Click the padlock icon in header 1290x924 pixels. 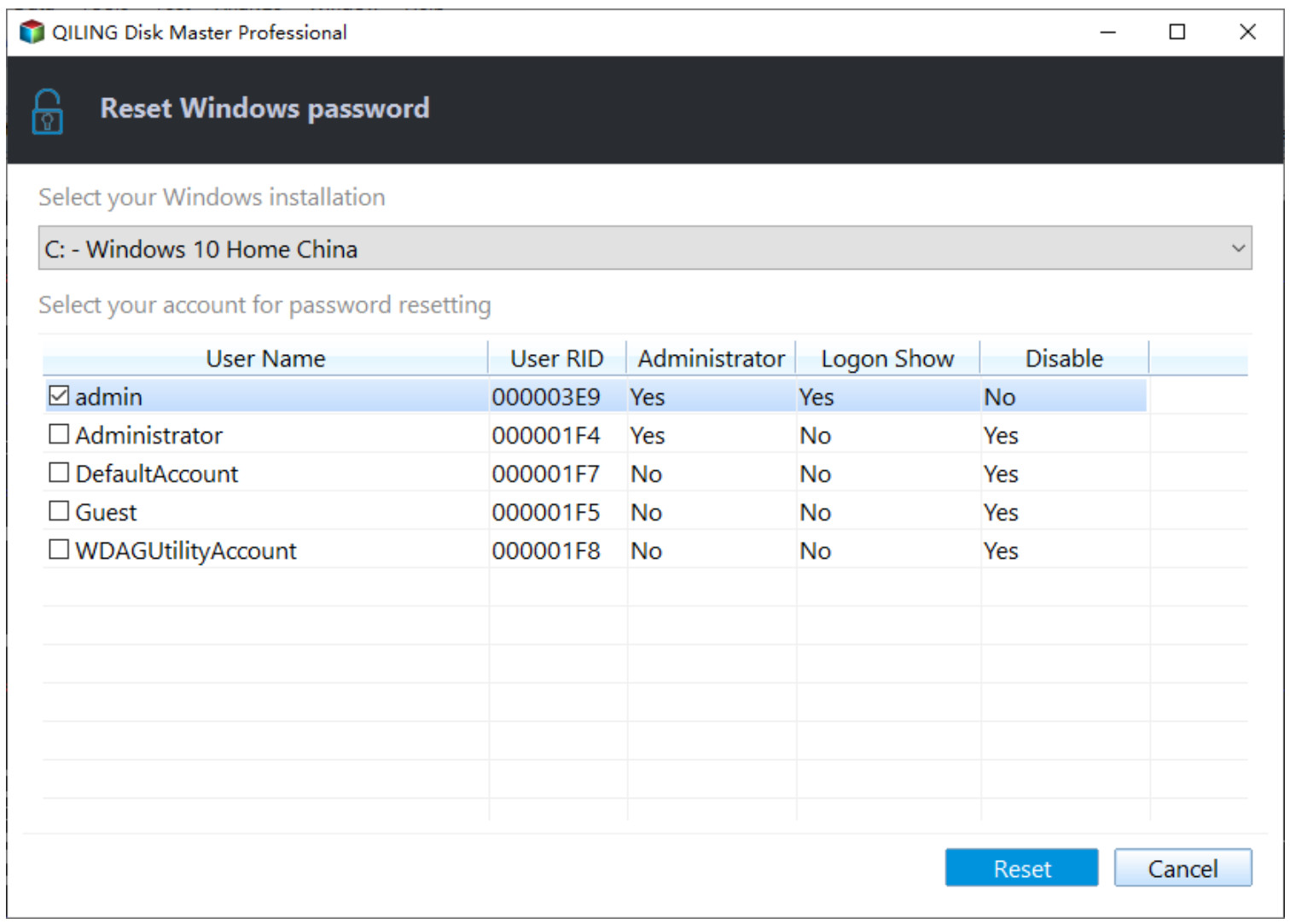[47, 112]
